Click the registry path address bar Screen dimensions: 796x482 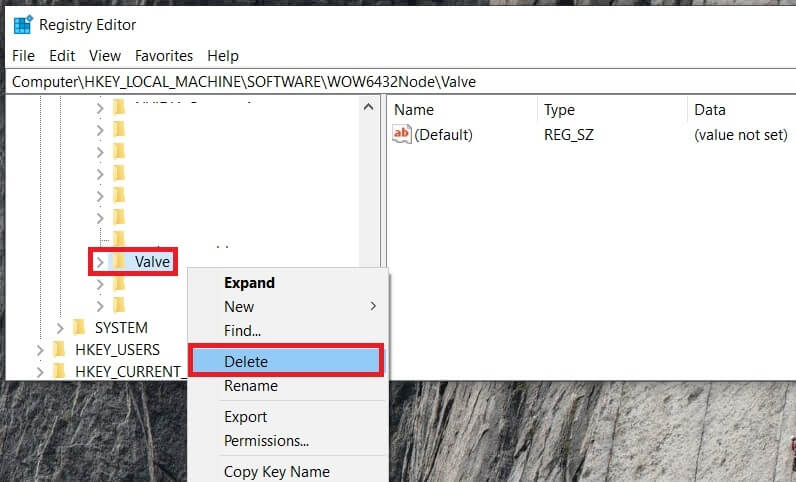[x=401, y=82]
